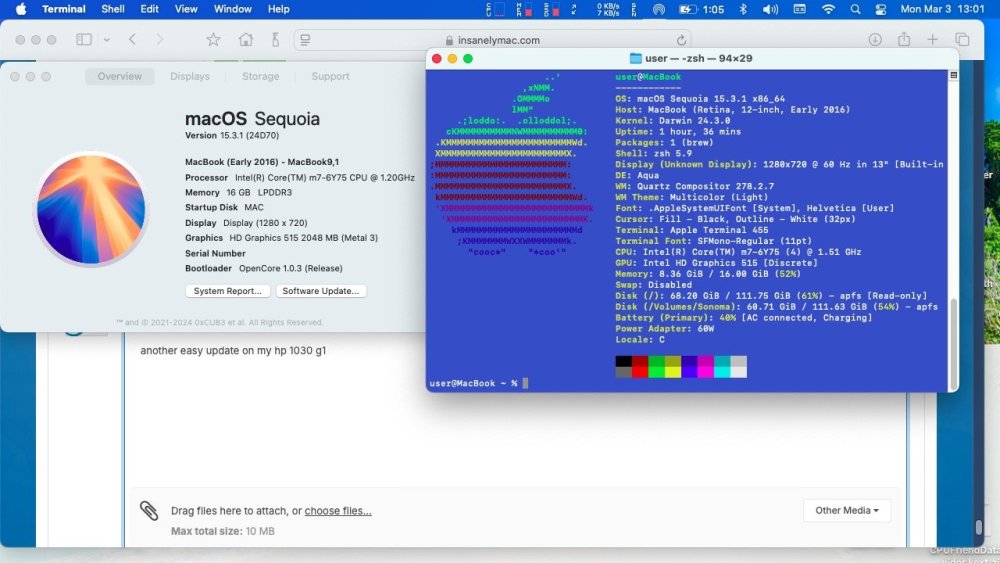The height and width of the screenshot is (563, 1000).
Task: Open the Edit menu
Action: pyautogui.click(x=149, y=9)
